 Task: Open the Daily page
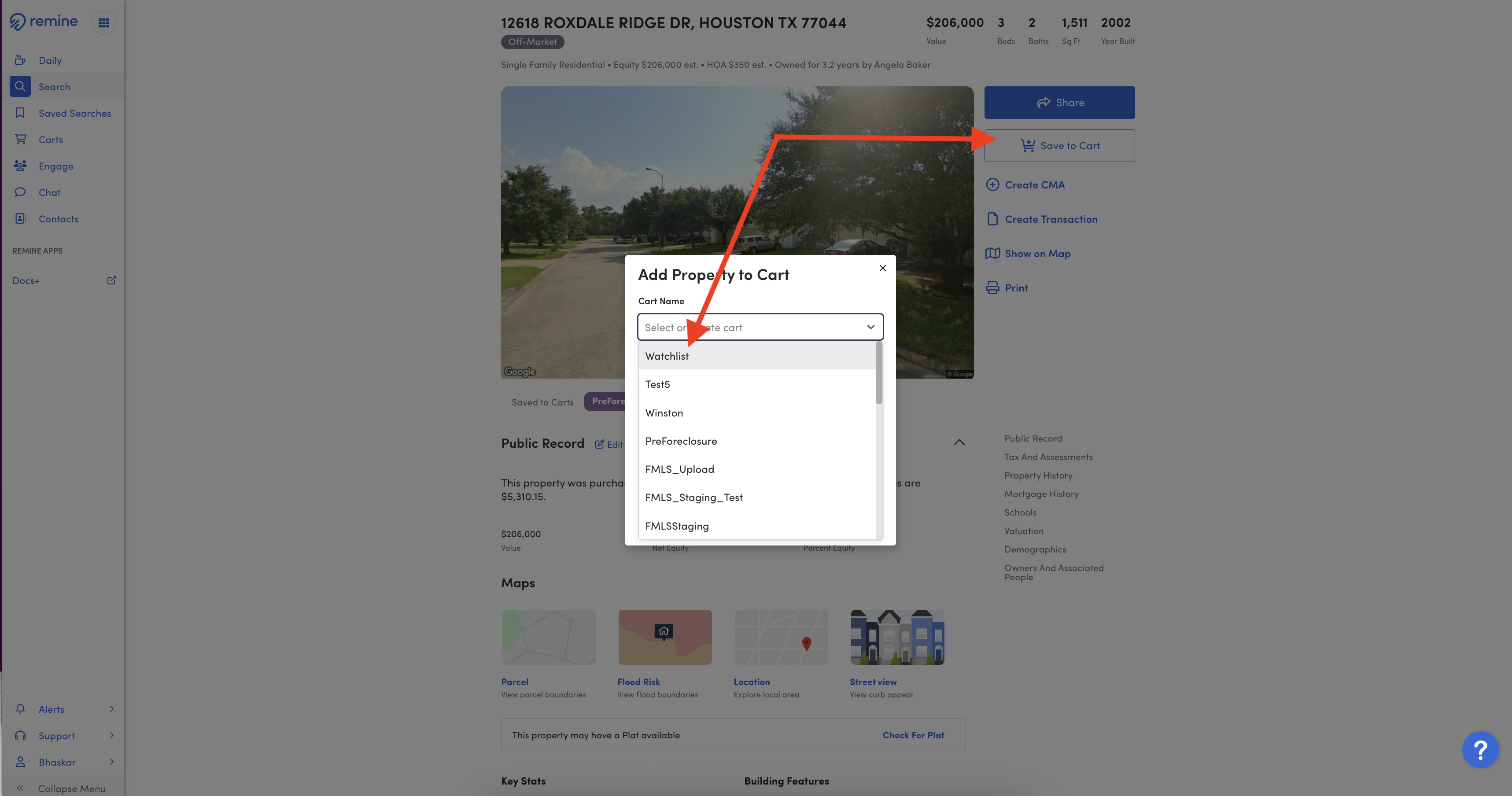pyautogui.click(x=50, y=60)
